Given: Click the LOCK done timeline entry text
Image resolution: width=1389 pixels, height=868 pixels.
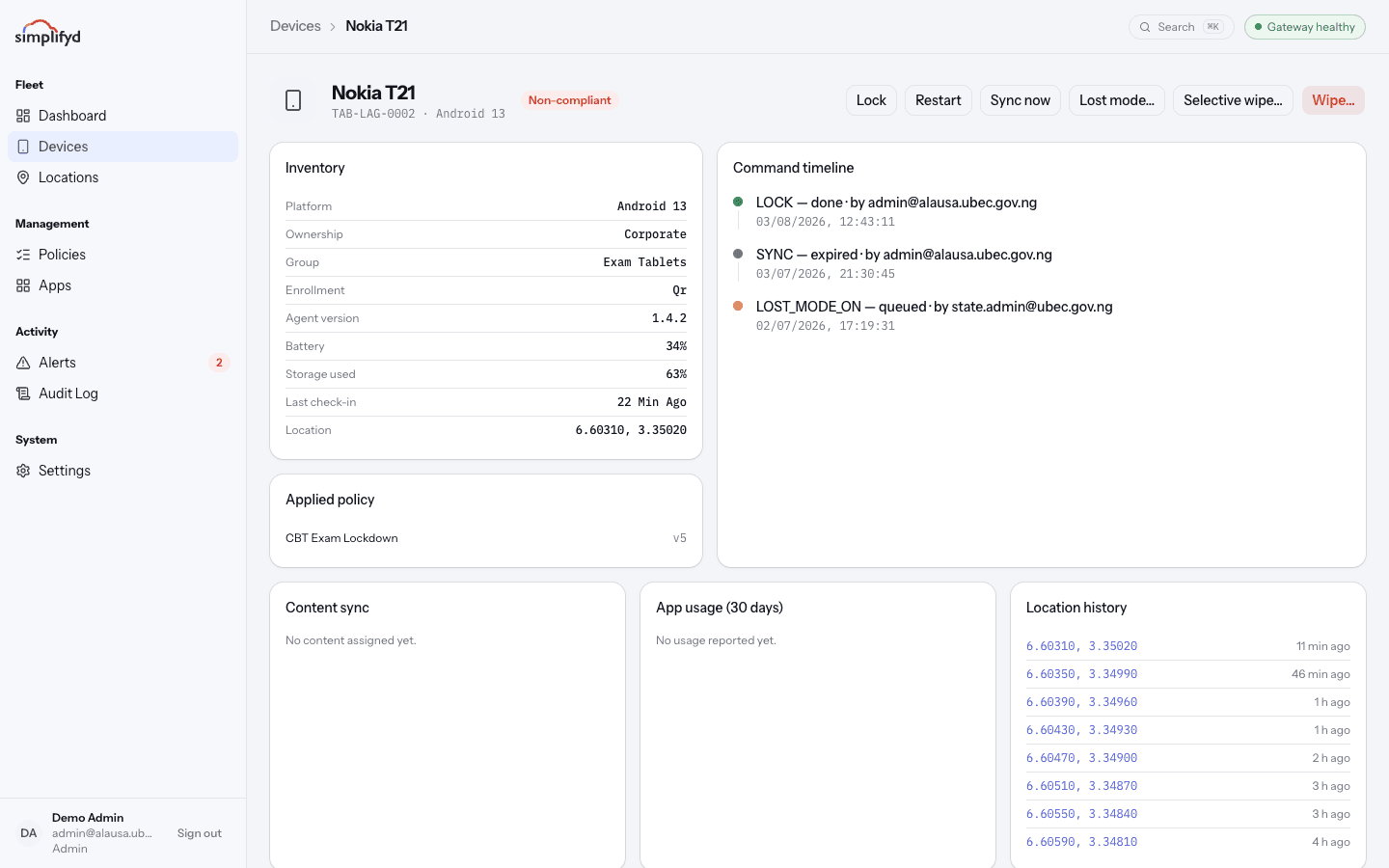Looking at the screenshot, I should 896,203.
